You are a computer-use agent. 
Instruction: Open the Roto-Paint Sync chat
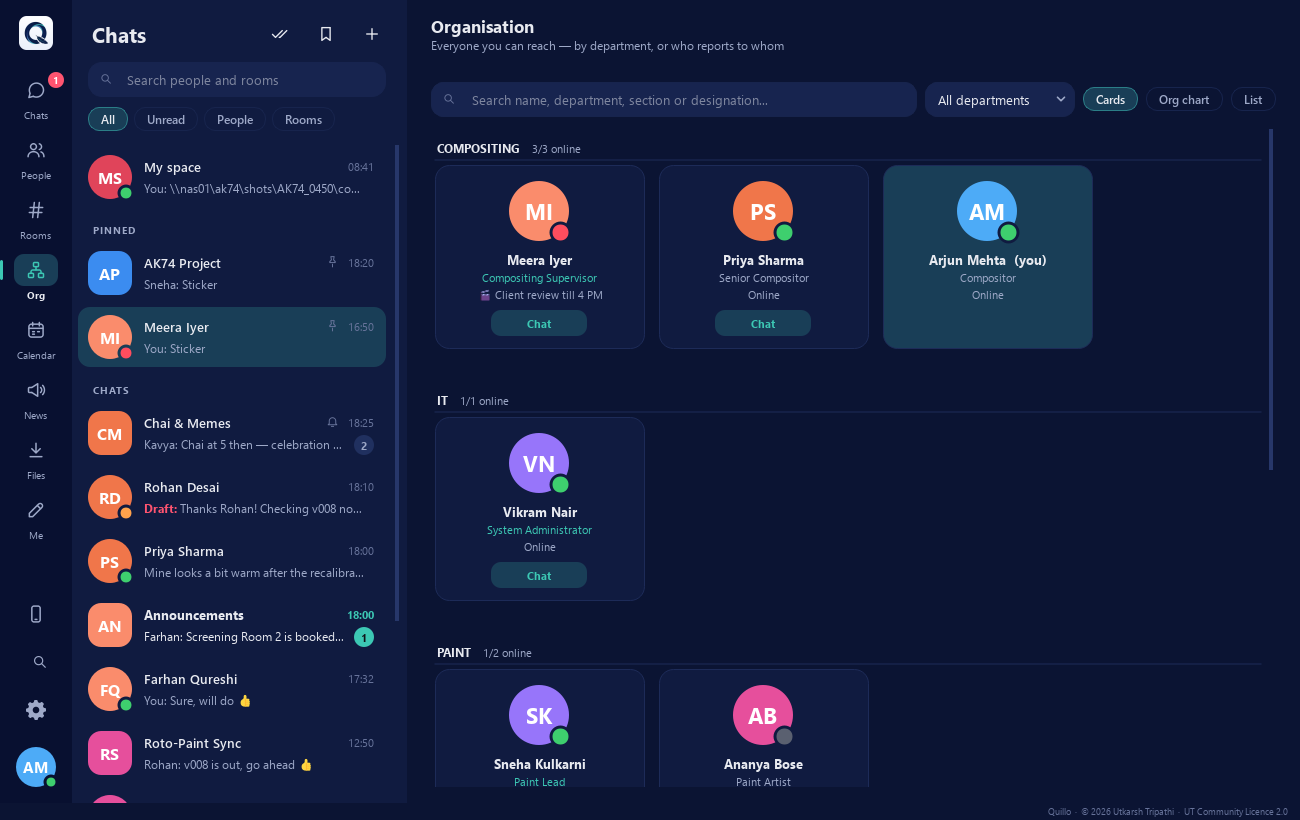pos(232,753)
